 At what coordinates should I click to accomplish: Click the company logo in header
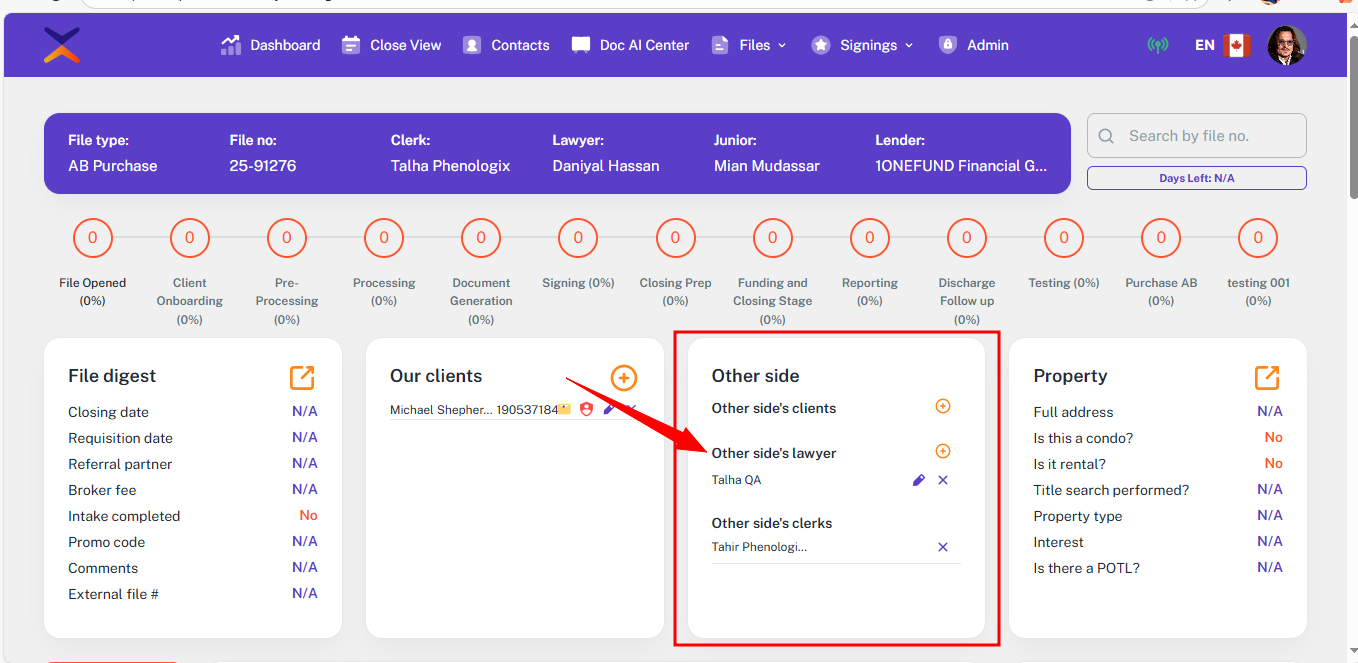click(x=62, y=45)
